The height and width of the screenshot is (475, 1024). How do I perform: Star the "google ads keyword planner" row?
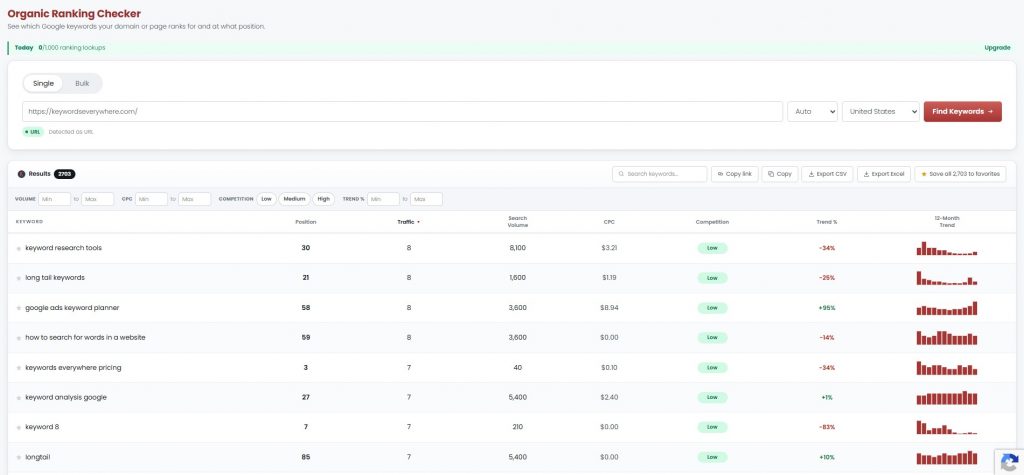tap(19, 308)
